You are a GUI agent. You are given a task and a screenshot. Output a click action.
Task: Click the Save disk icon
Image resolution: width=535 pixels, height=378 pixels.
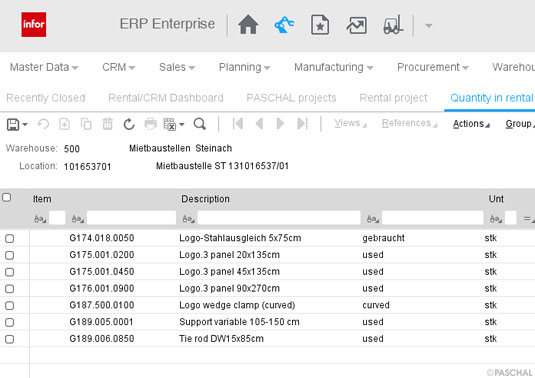13,124
